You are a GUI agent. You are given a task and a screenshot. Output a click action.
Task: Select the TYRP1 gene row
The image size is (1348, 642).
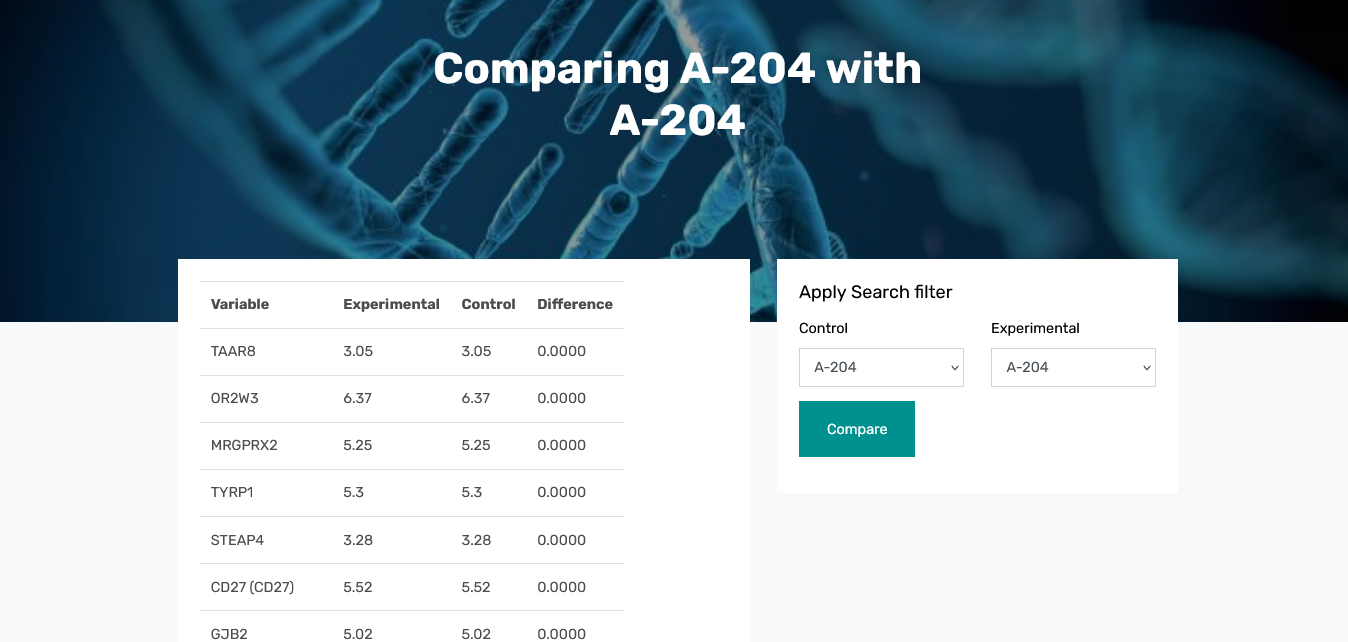coord(229,492)
